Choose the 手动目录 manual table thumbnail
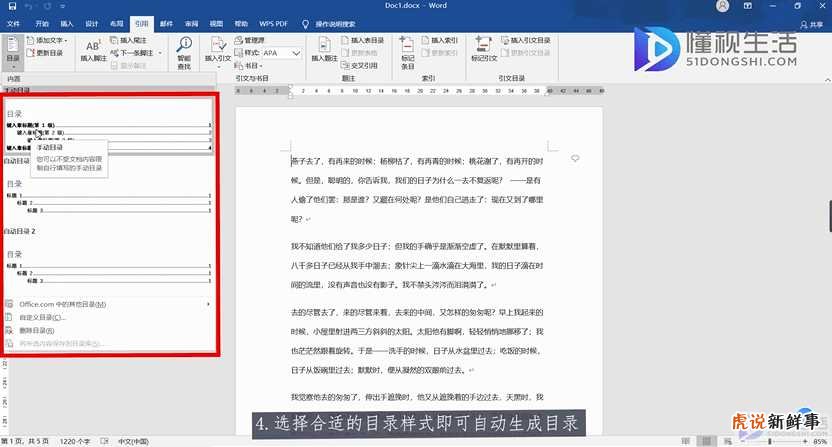Image resolution: width=832 pixels, height=447 pixels. point(109,127)
